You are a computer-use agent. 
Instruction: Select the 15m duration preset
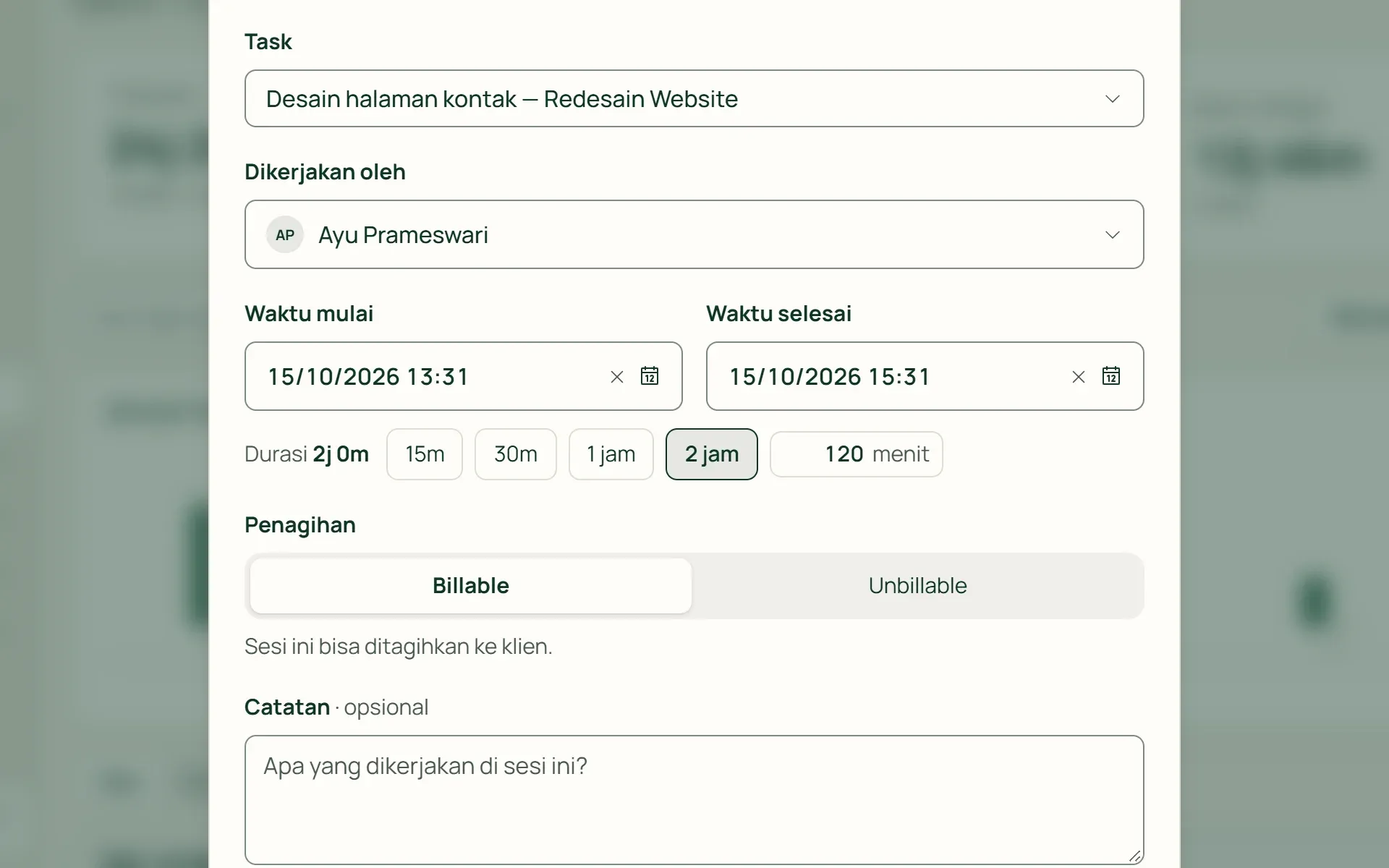pyautogui.click(x=425, y=454)
